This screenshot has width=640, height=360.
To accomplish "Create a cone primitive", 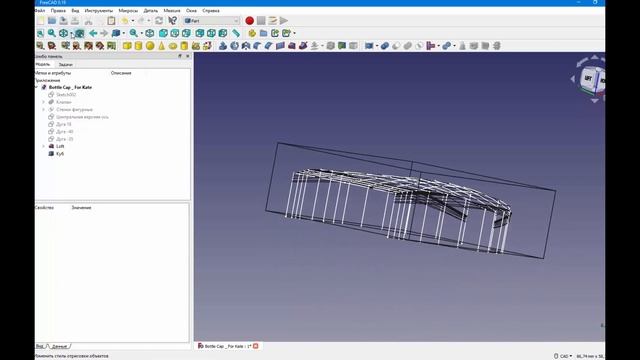I will (162, 46).
